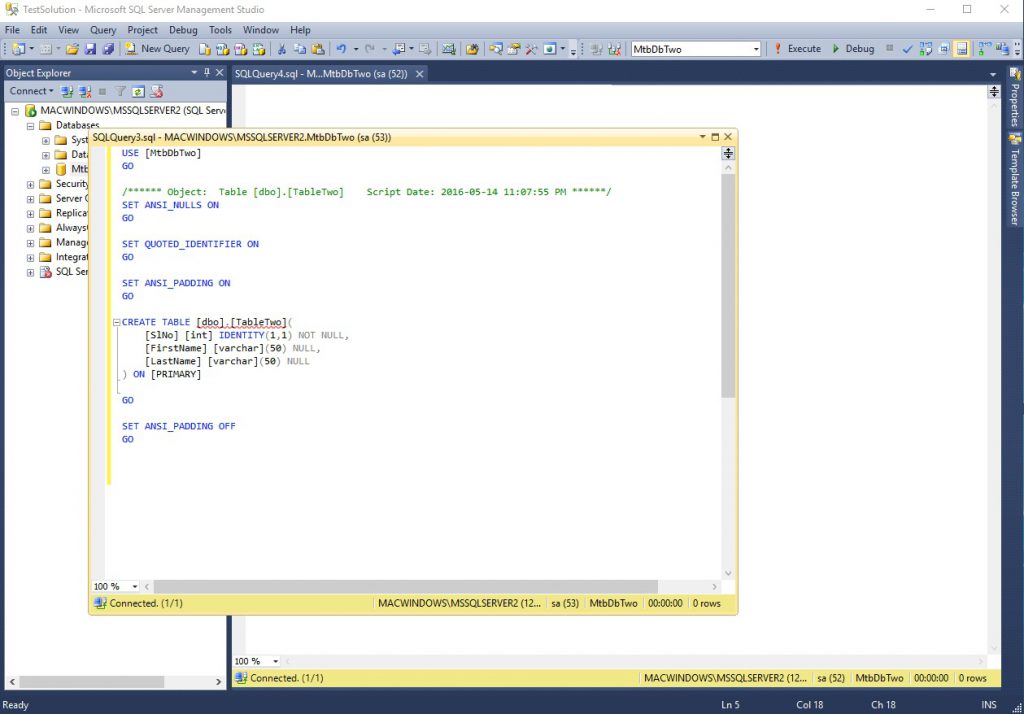Save the current query file
This screenshot has width=1024, height=714.
pos(91,48)
